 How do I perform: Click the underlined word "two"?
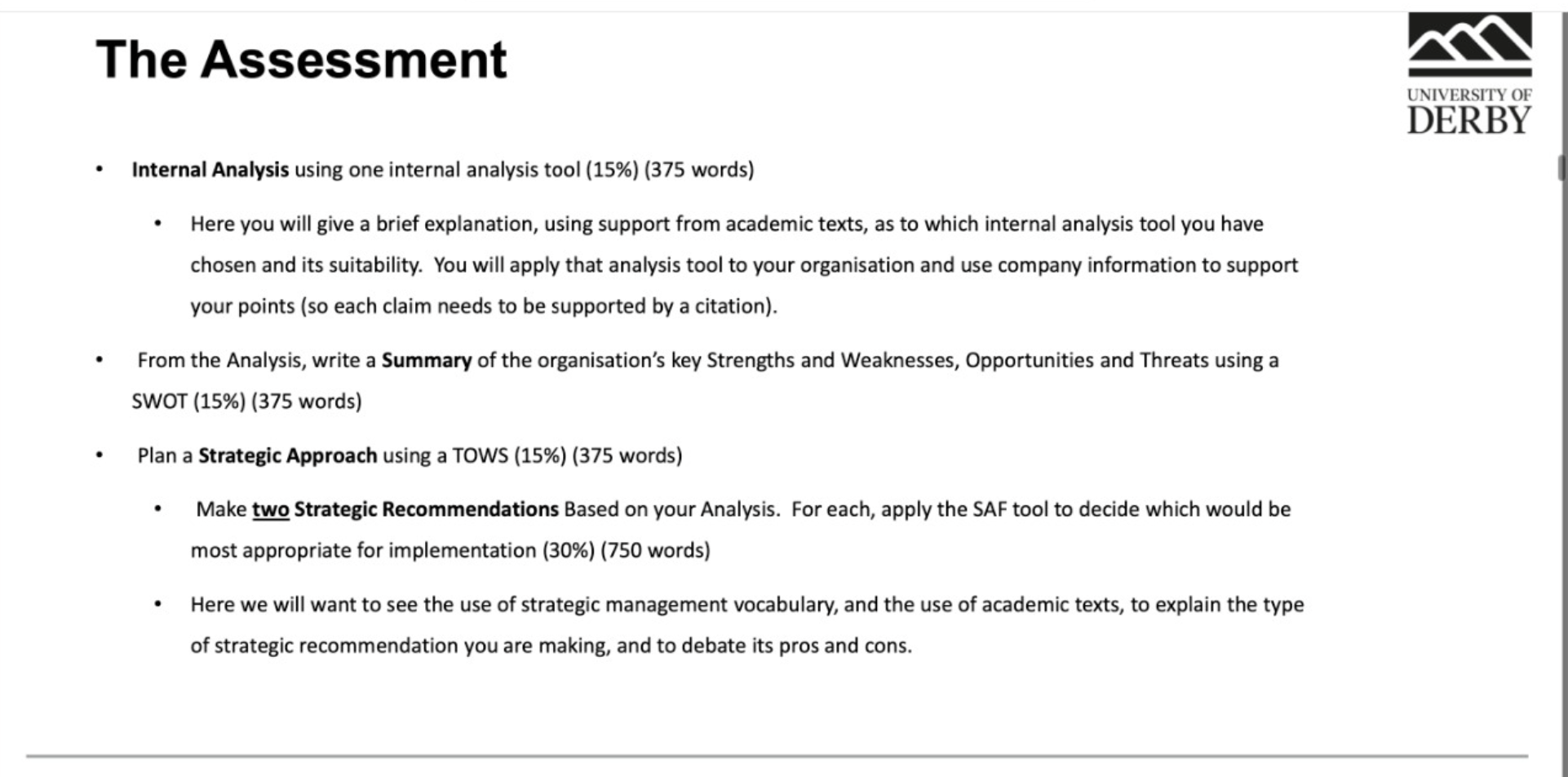tap(271, 510)
